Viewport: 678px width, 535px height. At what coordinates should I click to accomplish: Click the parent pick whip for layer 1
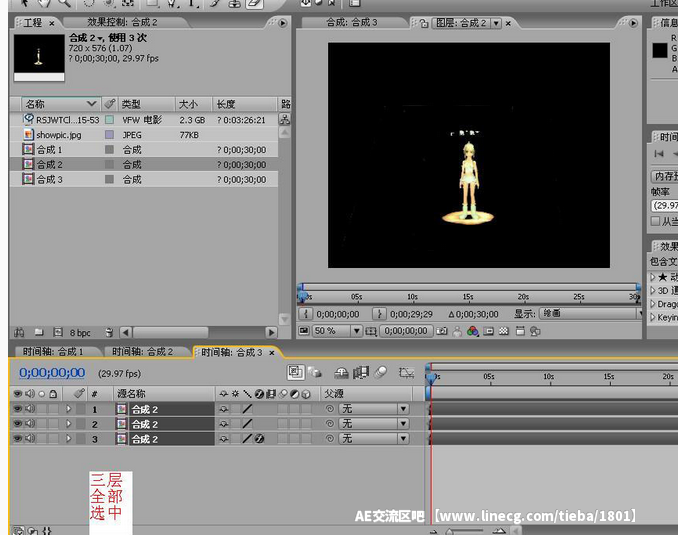[329, 409]
